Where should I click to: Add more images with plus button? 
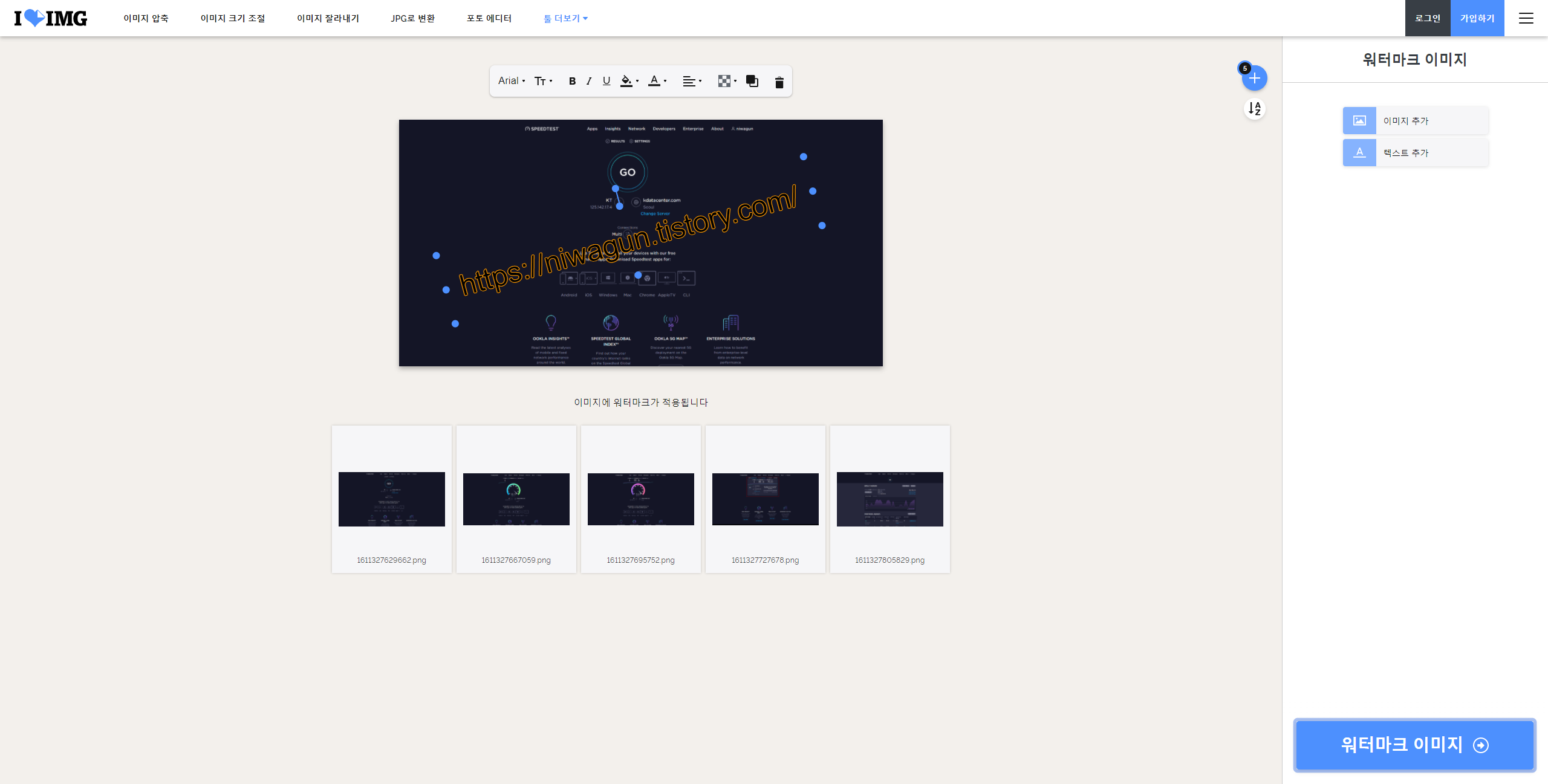tap(1255, 78)
